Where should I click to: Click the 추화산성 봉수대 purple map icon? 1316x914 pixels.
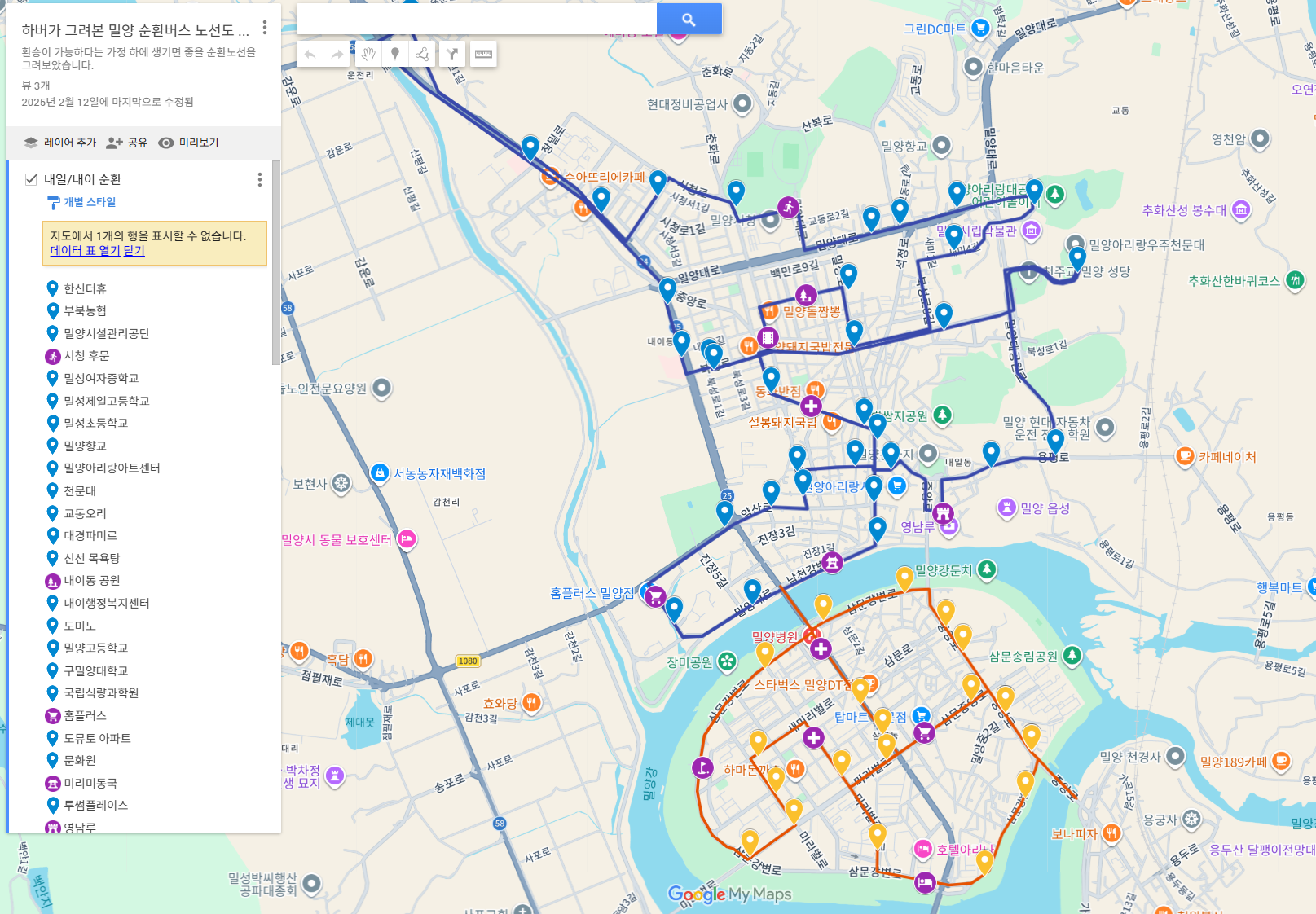pos(1241,210)
